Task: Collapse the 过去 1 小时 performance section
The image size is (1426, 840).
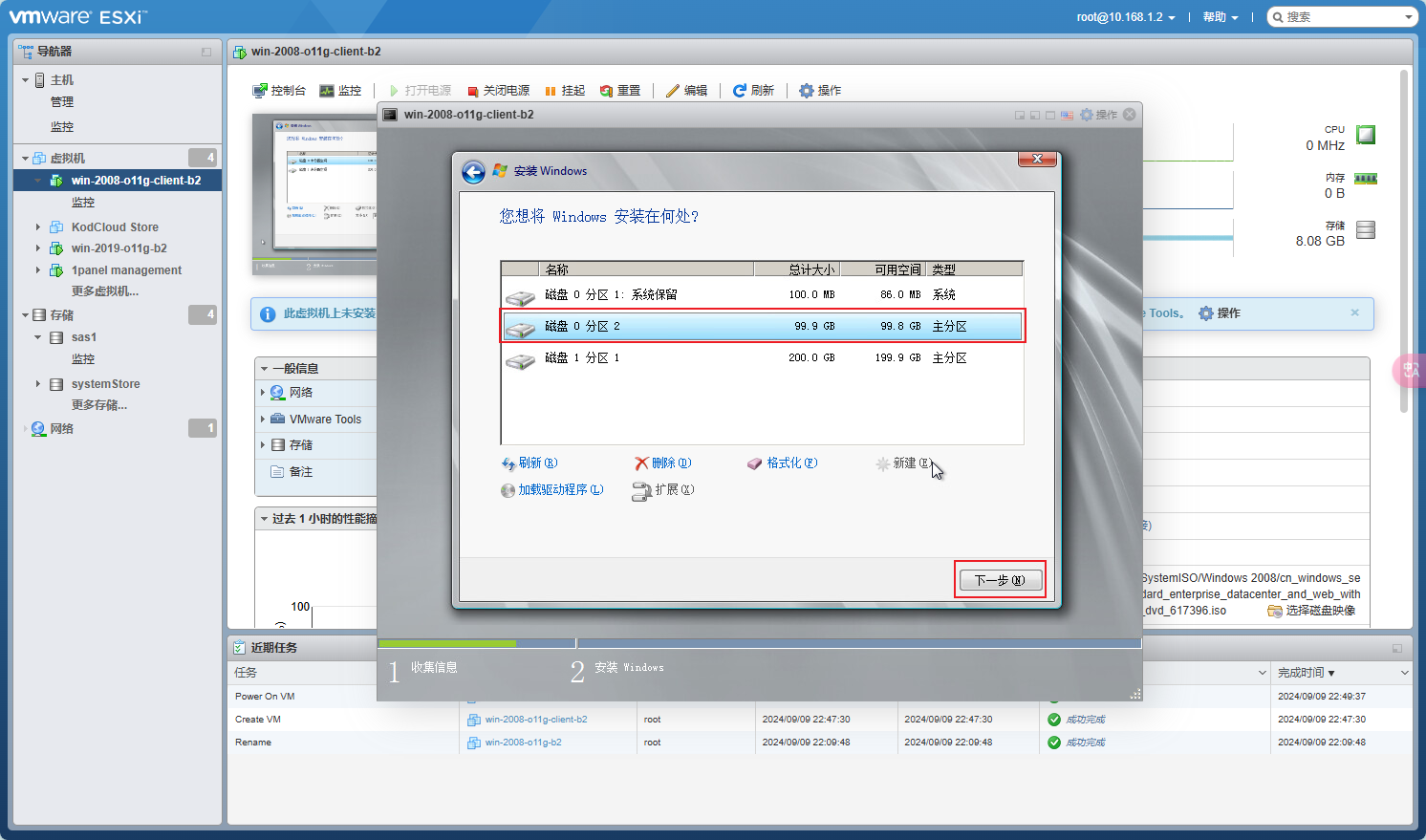Action: coord(264,519)
